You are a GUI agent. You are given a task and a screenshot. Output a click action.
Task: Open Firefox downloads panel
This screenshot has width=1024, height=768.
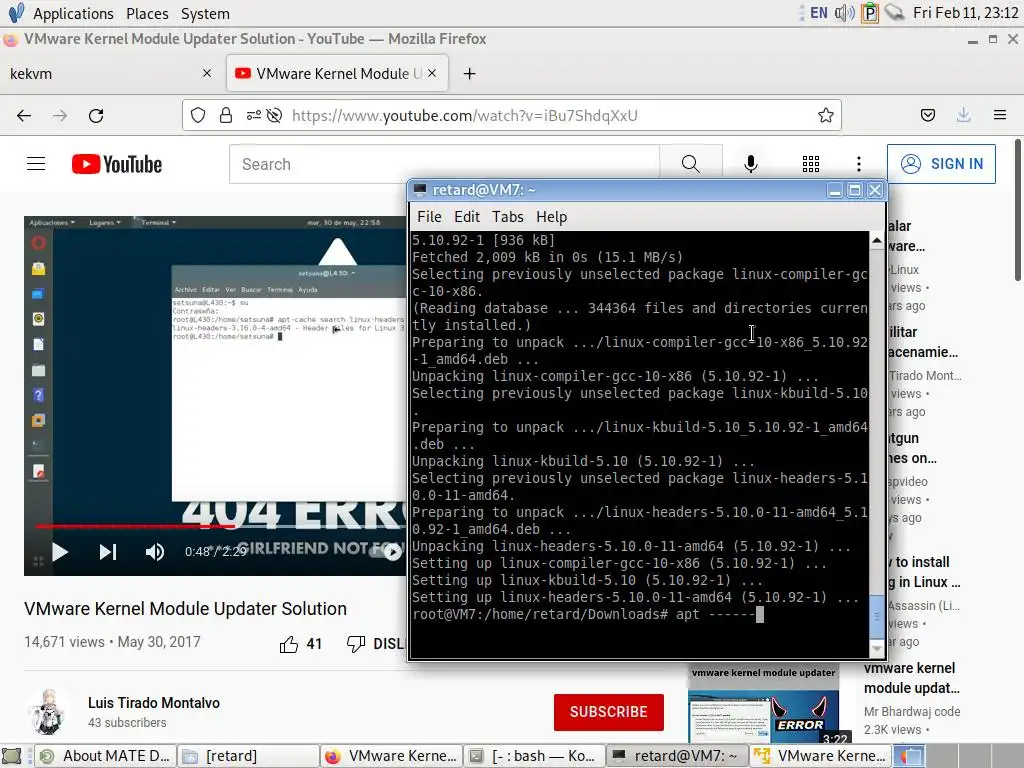tap(963, 115)
